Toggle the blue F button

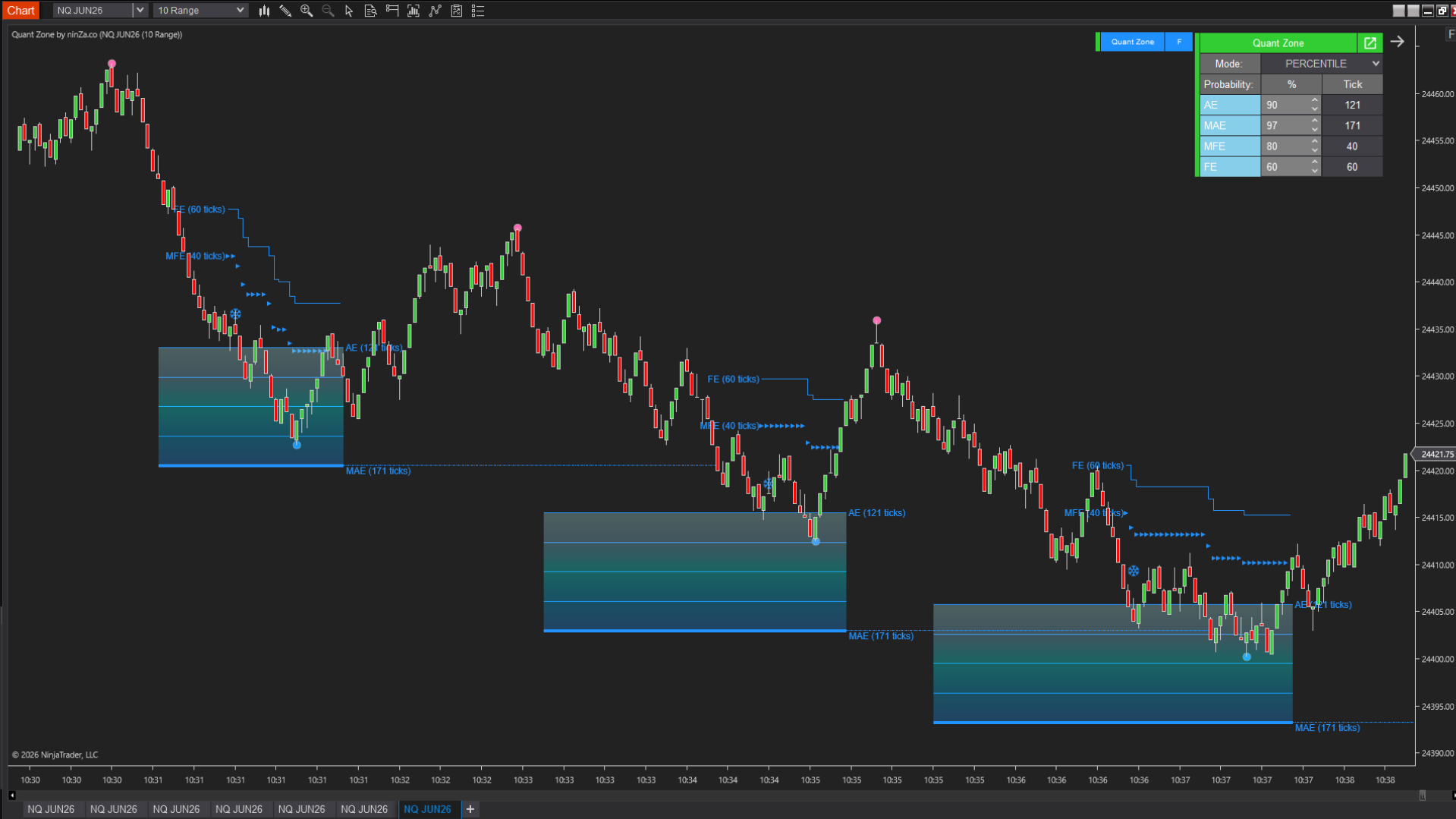click(1178, 43)
